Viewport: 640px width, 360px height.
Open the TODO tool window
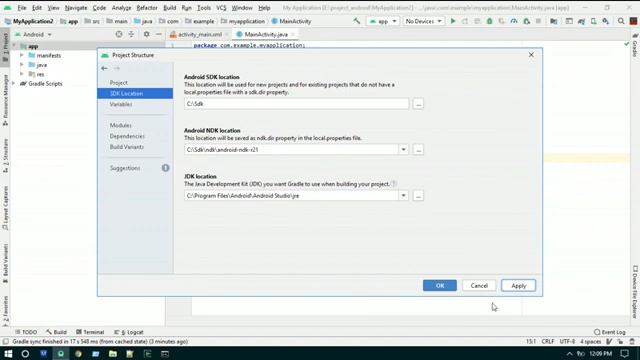click(x=26, y=332)
